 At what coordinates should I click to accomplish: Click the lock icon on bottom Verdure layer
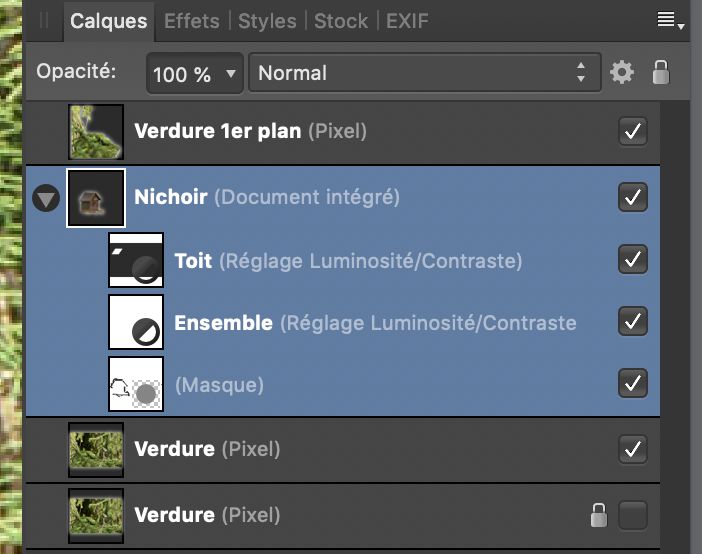[598, 515]
